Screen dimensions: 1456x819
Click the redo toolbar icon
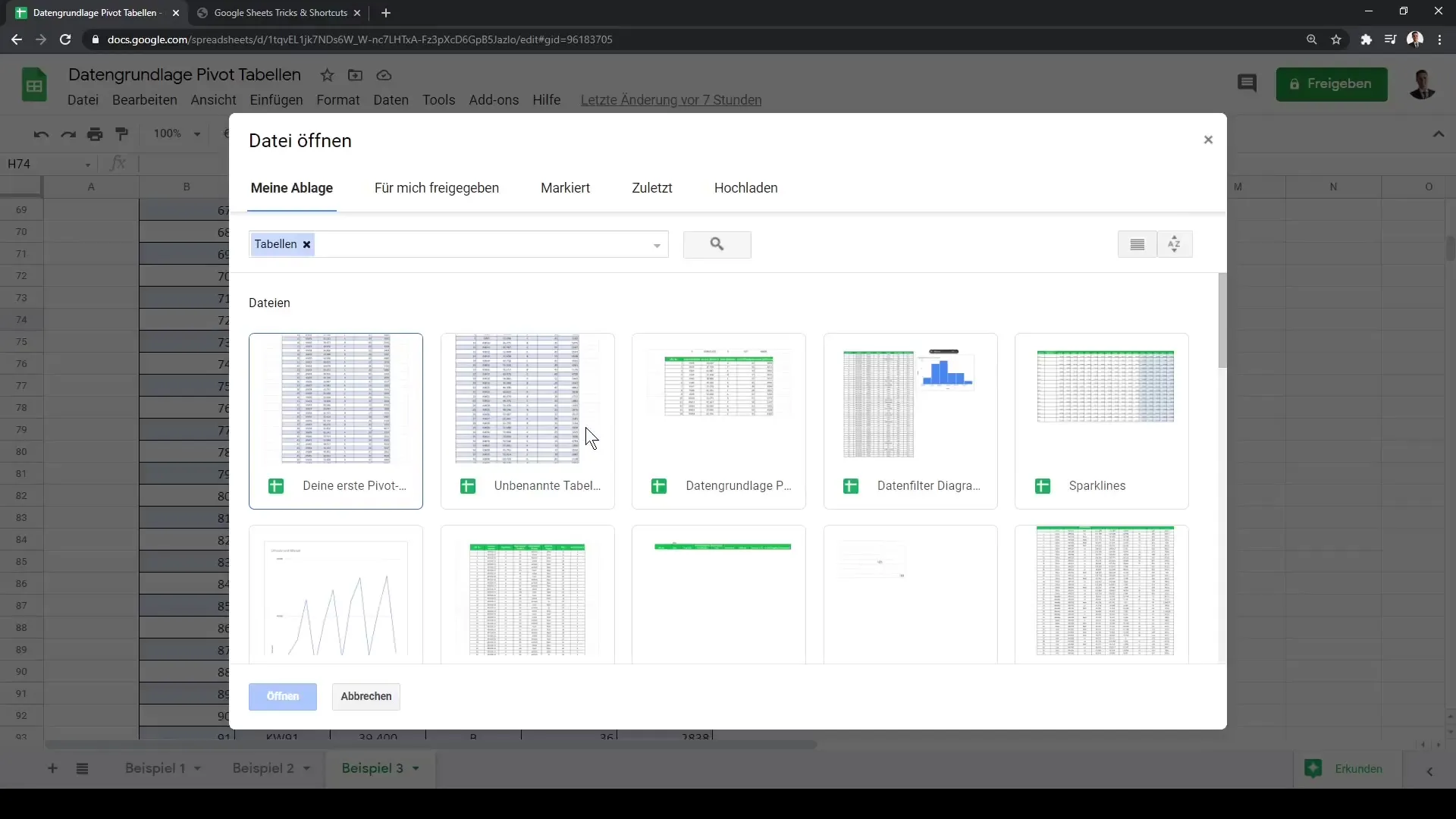tap(68, 134)
